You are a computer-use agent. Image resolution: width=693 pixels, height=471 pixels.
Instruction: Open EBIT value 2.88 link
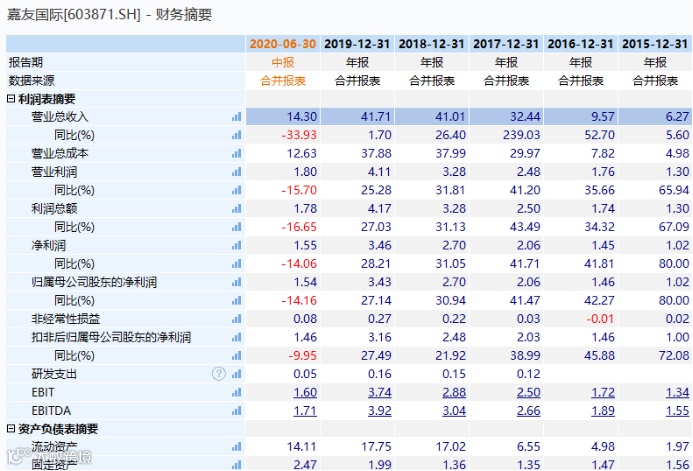[454, 392]
